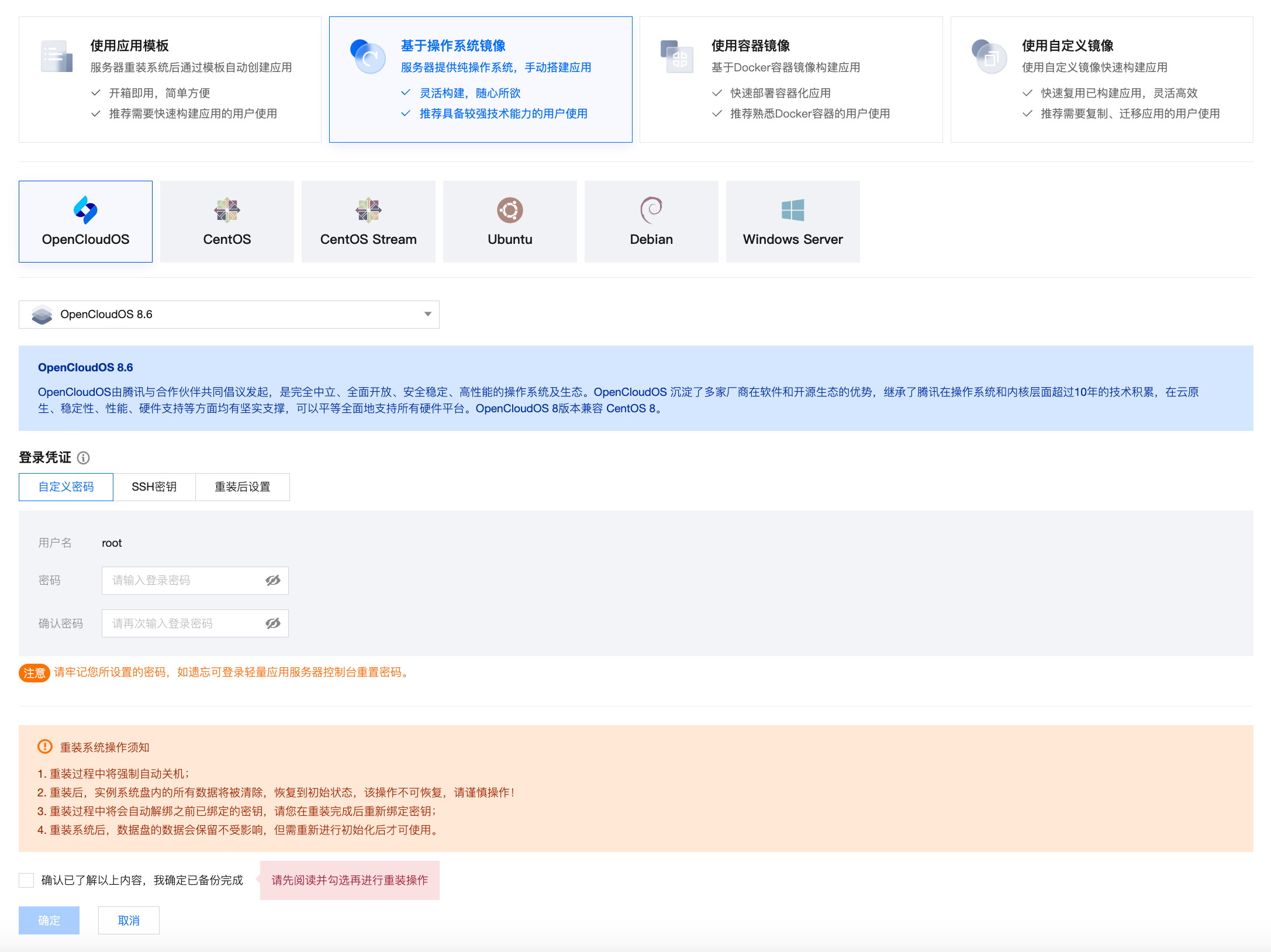Image resolution: width=1271 pixels, height=952 pixels.
Task: Click 灵活构建，随心所欲 feature line
Action: point(469,93)
